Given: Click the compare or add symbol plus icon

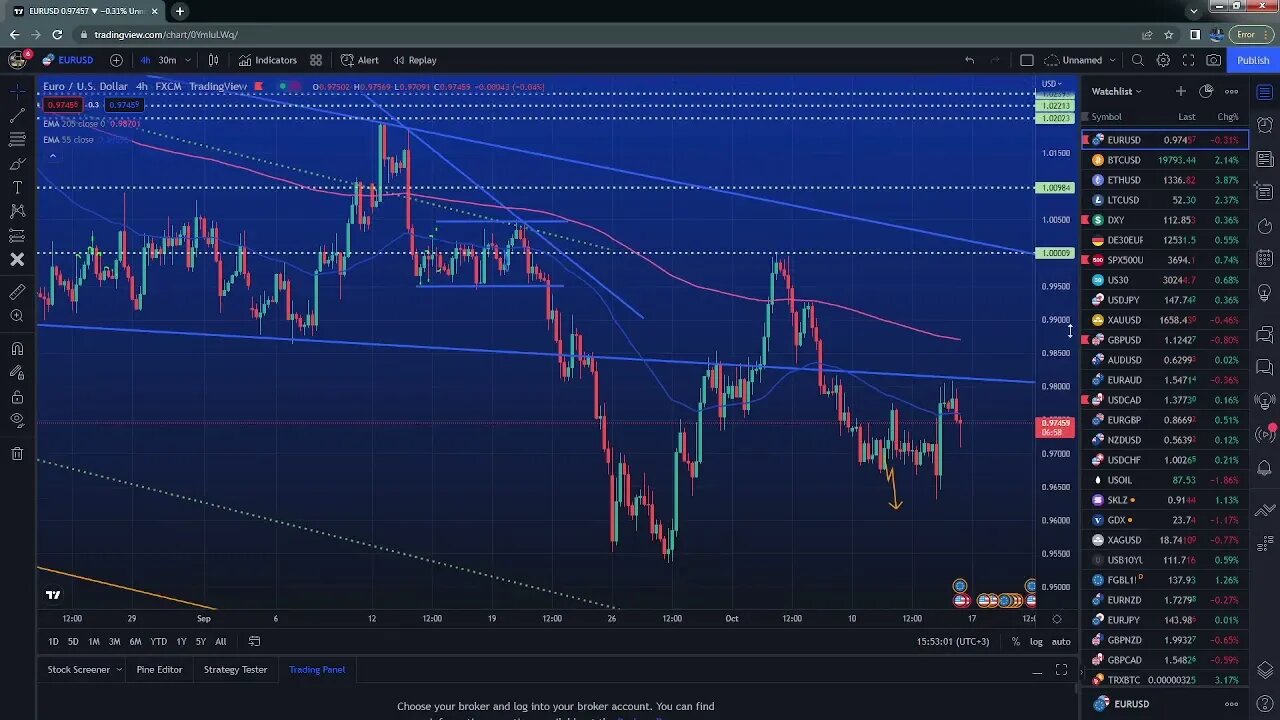Looking at the screenshot, I should click(116, 60).
